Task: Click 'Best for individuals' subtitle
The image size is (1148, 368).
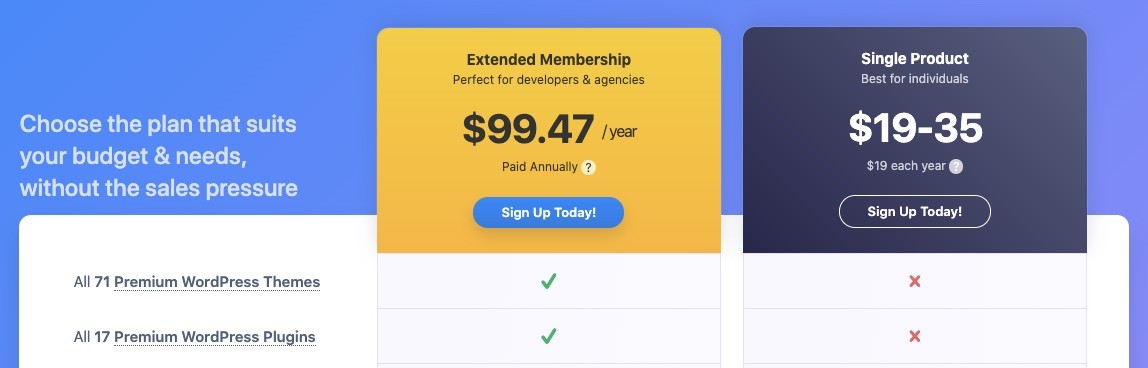Action: pos(914,78)
